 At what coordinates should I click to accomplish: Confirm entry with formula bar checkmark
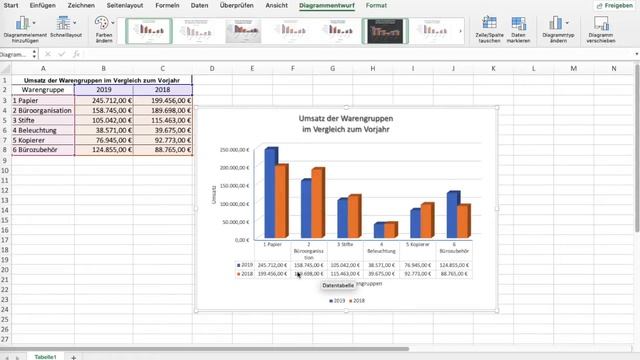pyautogui.click(x=62, y=54)
